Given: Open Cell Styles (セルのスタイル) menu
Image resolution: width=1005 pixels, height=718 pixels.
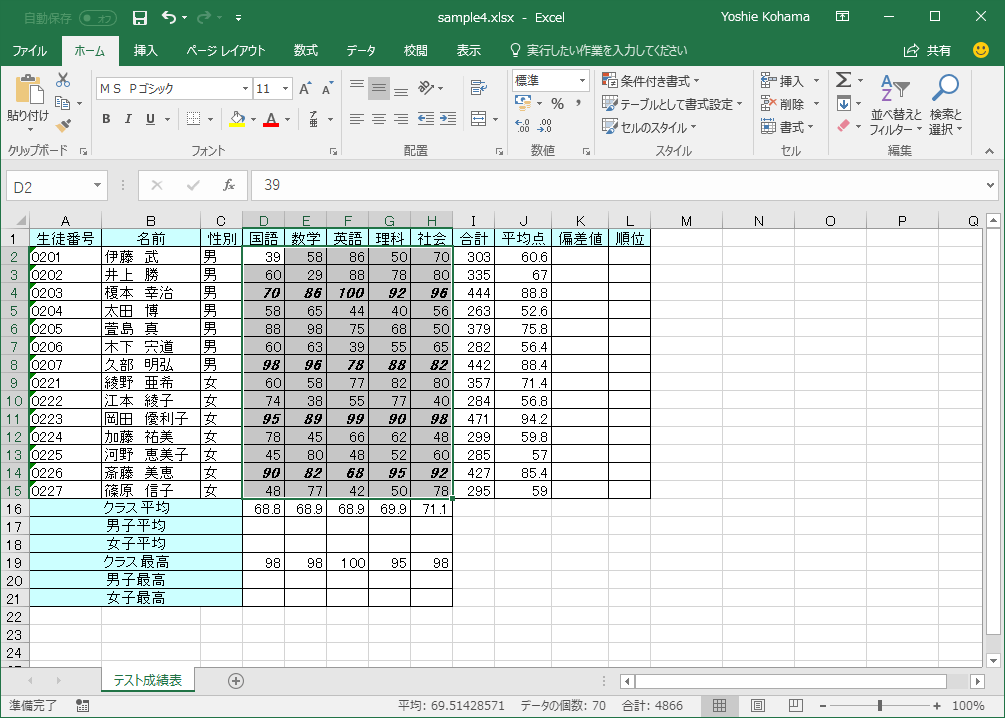Looking at the screenshot, I should tap(649, 127).
